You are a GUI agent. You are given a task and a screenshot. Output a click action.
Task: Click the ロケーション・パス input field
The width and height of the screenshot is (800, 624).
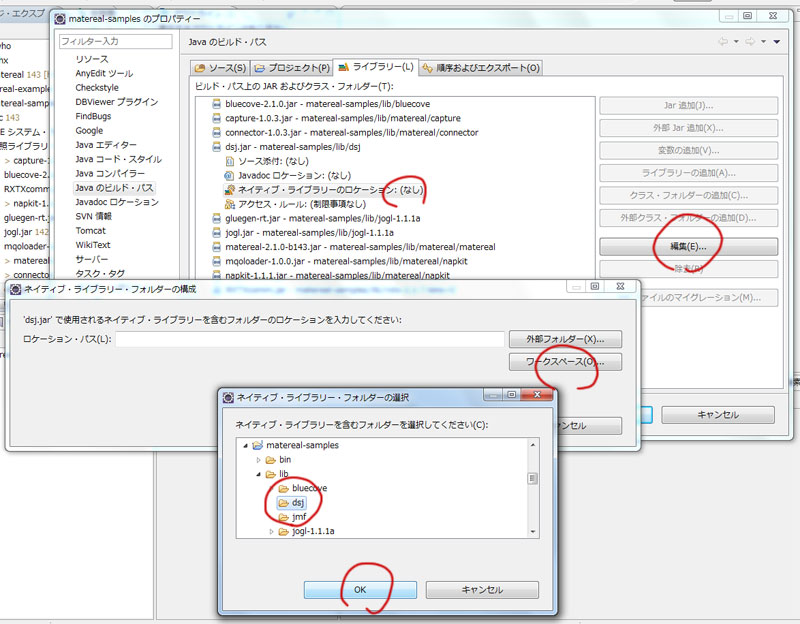click(x=309, y=340)
